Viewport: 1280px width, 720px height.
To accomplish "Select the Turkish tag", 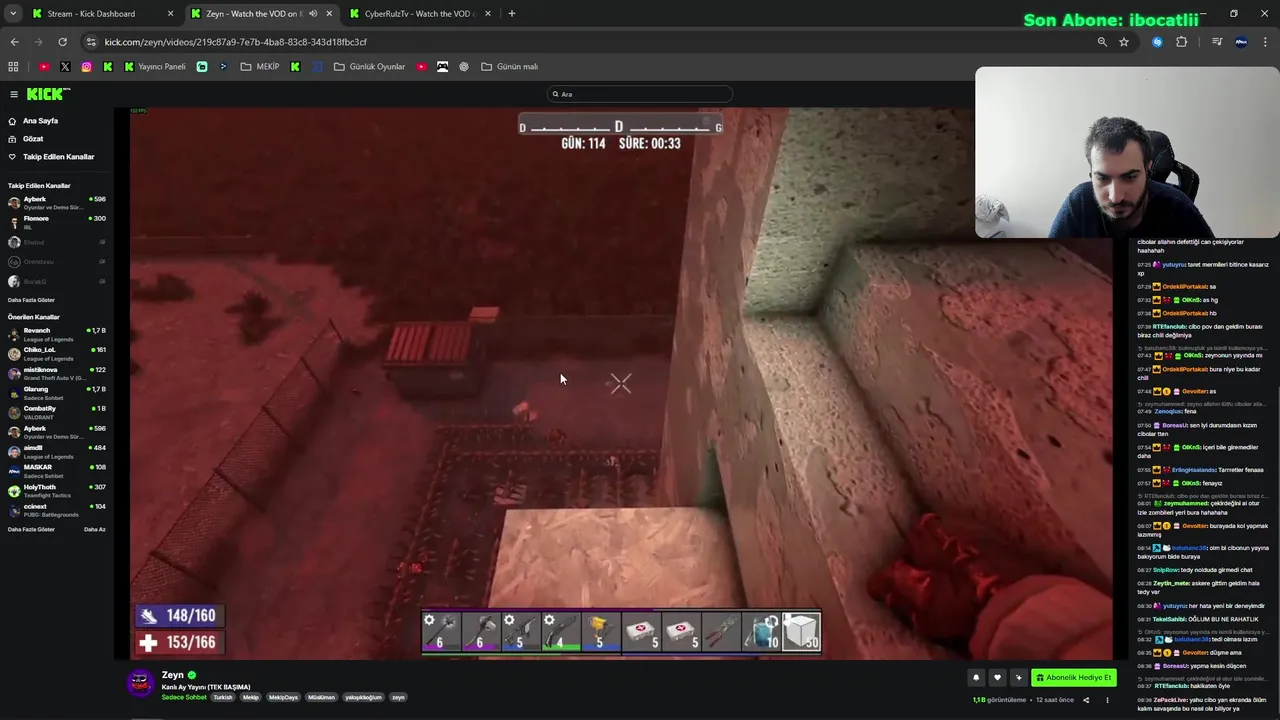I will [x=223, y=697].
